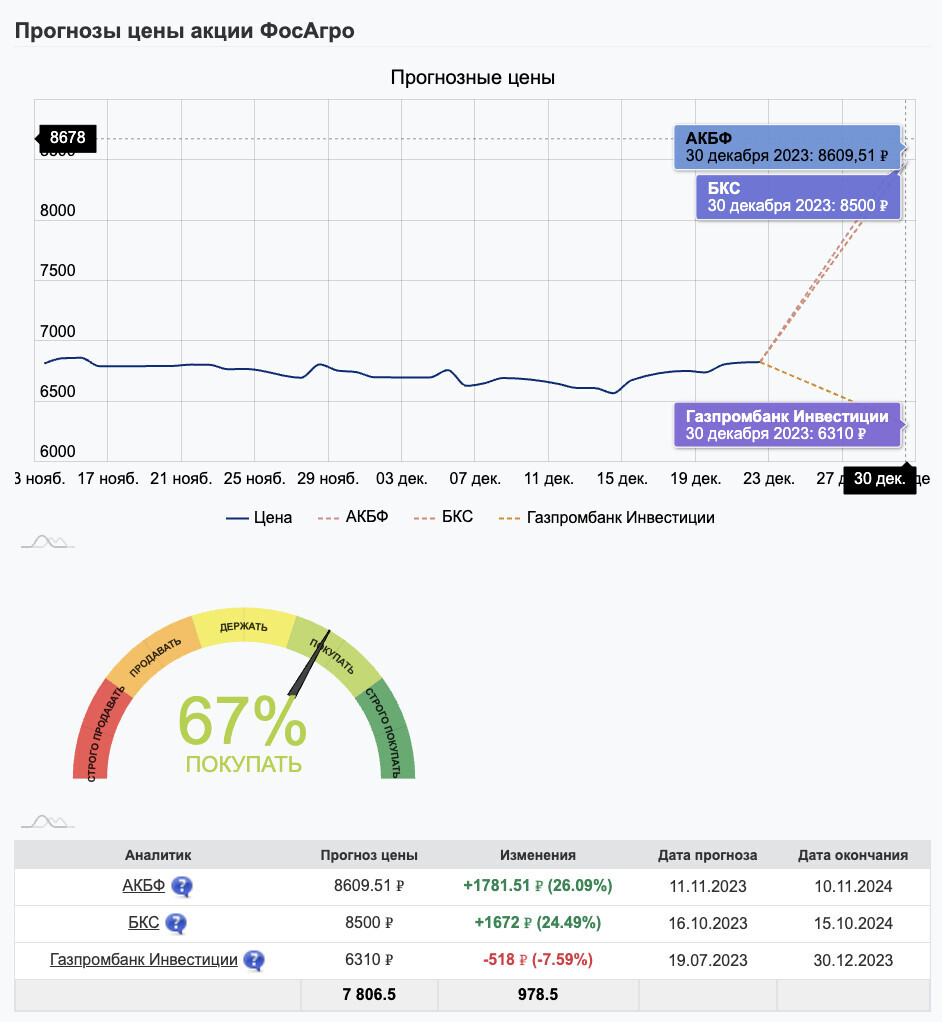Click the 23 дек. axis label
This screenshot has width=942, height=1022.
pos(769,478)
